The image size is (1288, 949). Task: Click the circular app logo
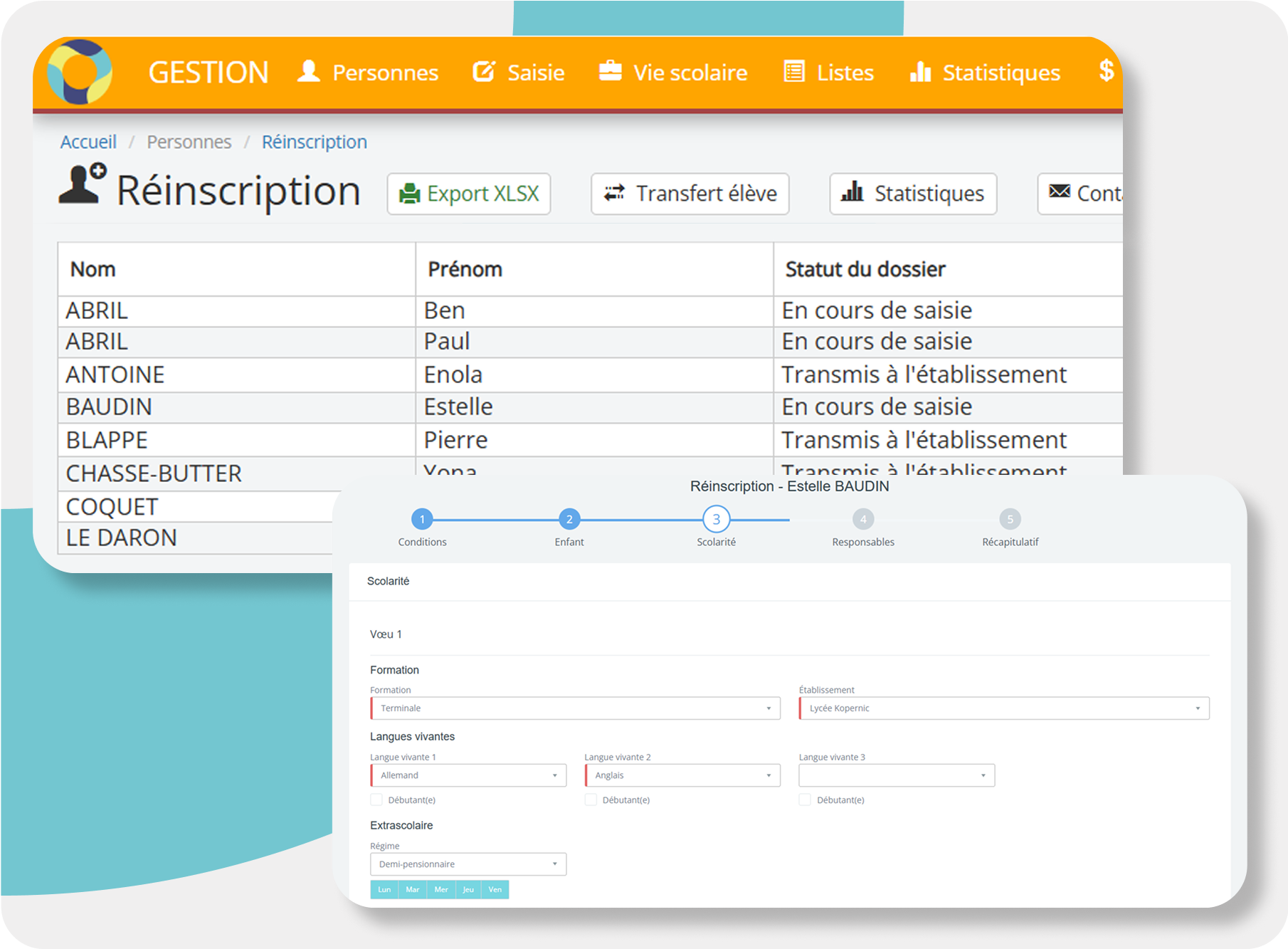click(79, 72)
